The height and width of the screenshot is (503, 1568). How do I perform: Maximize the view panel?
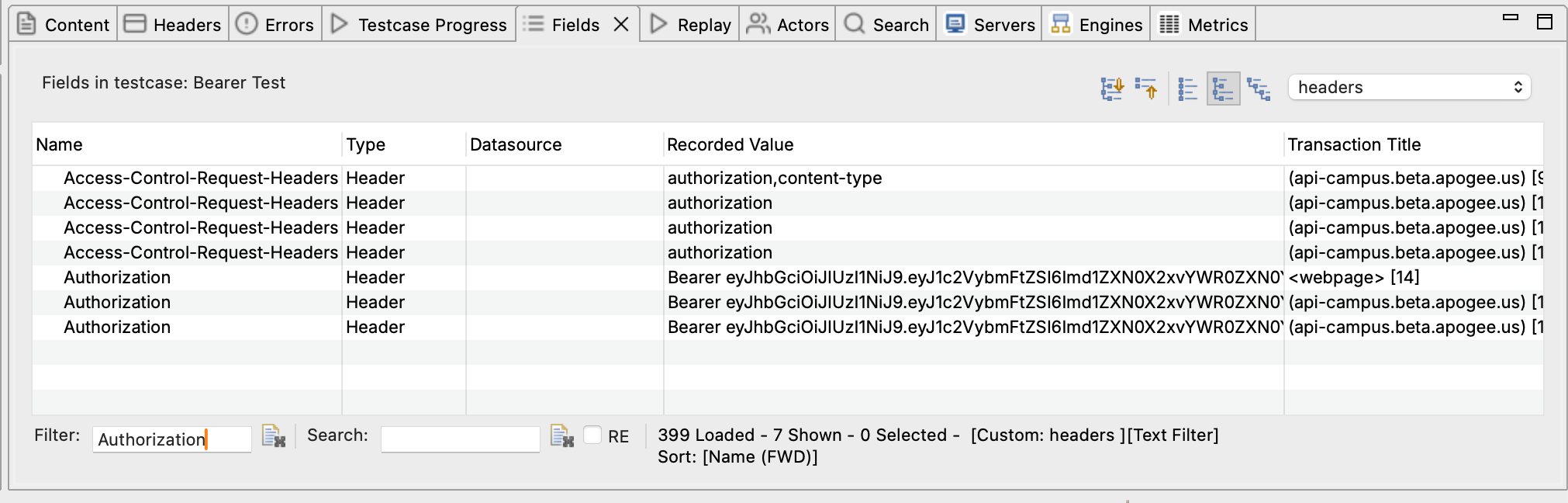click(1545, 22)
